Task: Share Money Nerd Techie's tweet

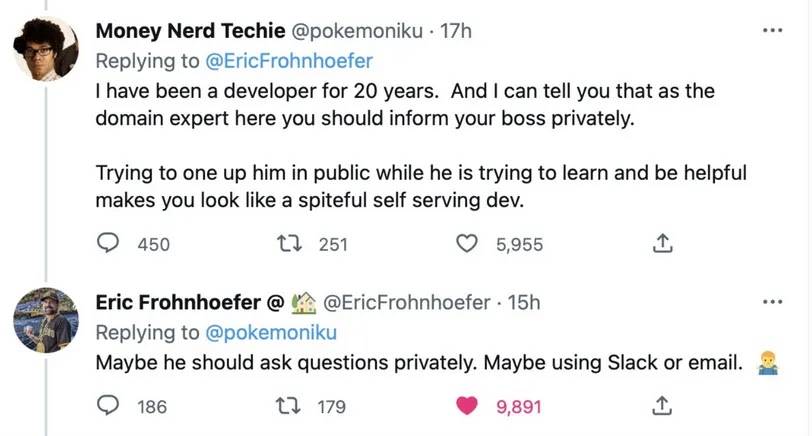Action: tap(660, 243)
